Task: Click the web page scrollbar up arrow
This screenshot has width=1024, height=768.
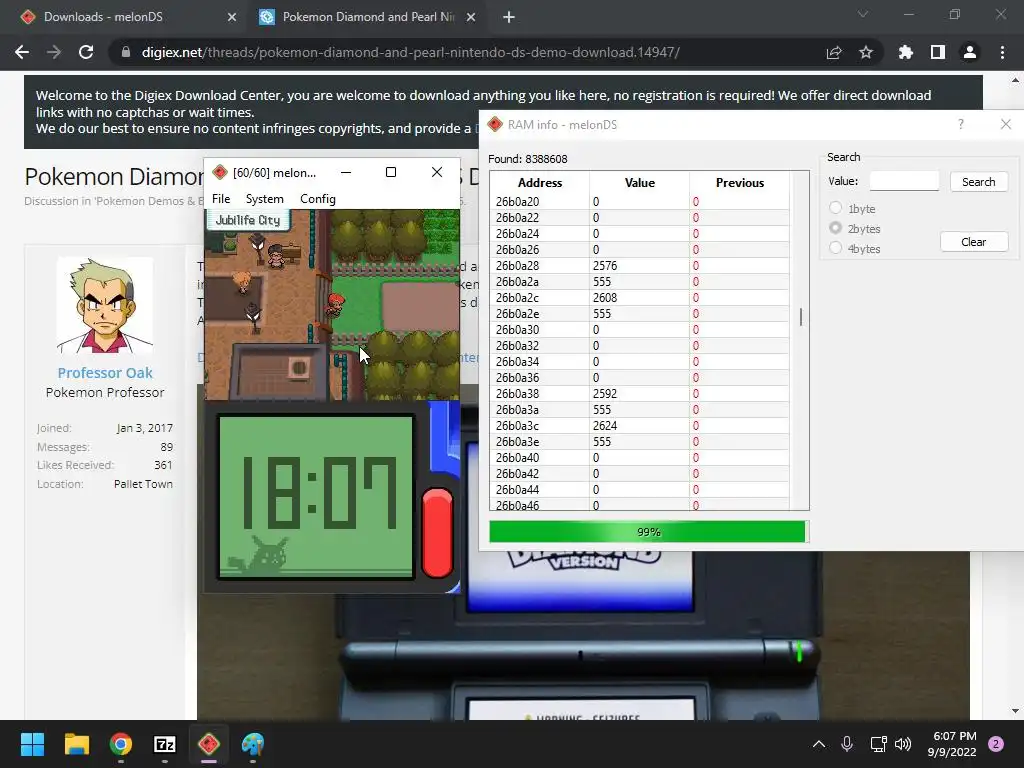Action: pyautogui.click(x=1015, y=80)
